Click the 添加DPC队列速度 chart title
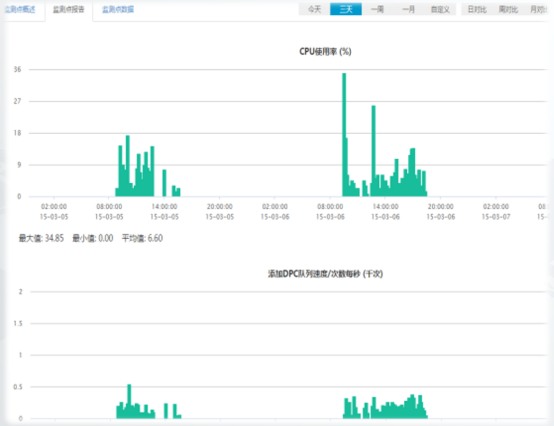This screenshot has height=426, width=554. [325, 274]
